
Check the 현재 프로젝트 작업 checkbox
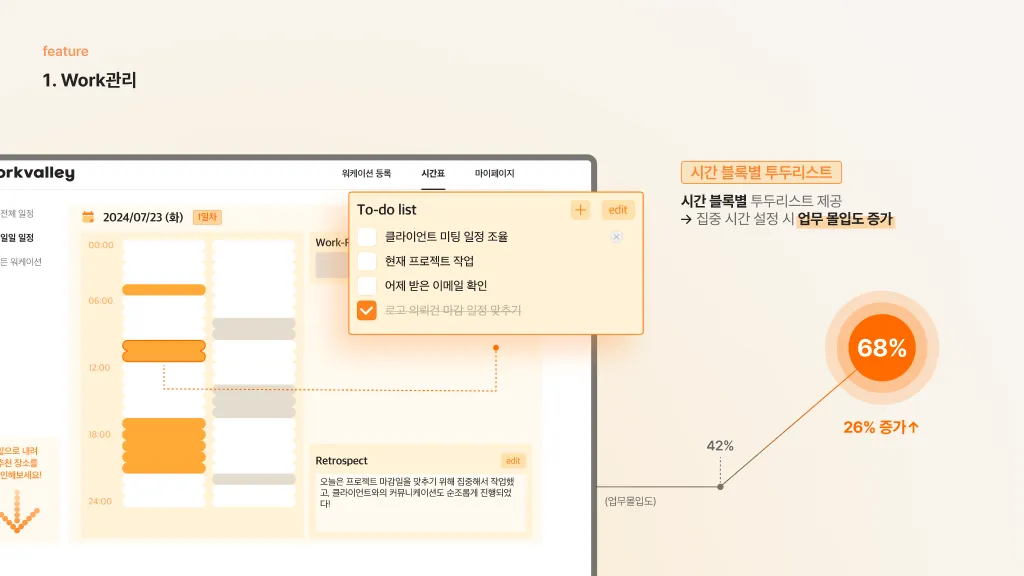coord(367,261)
